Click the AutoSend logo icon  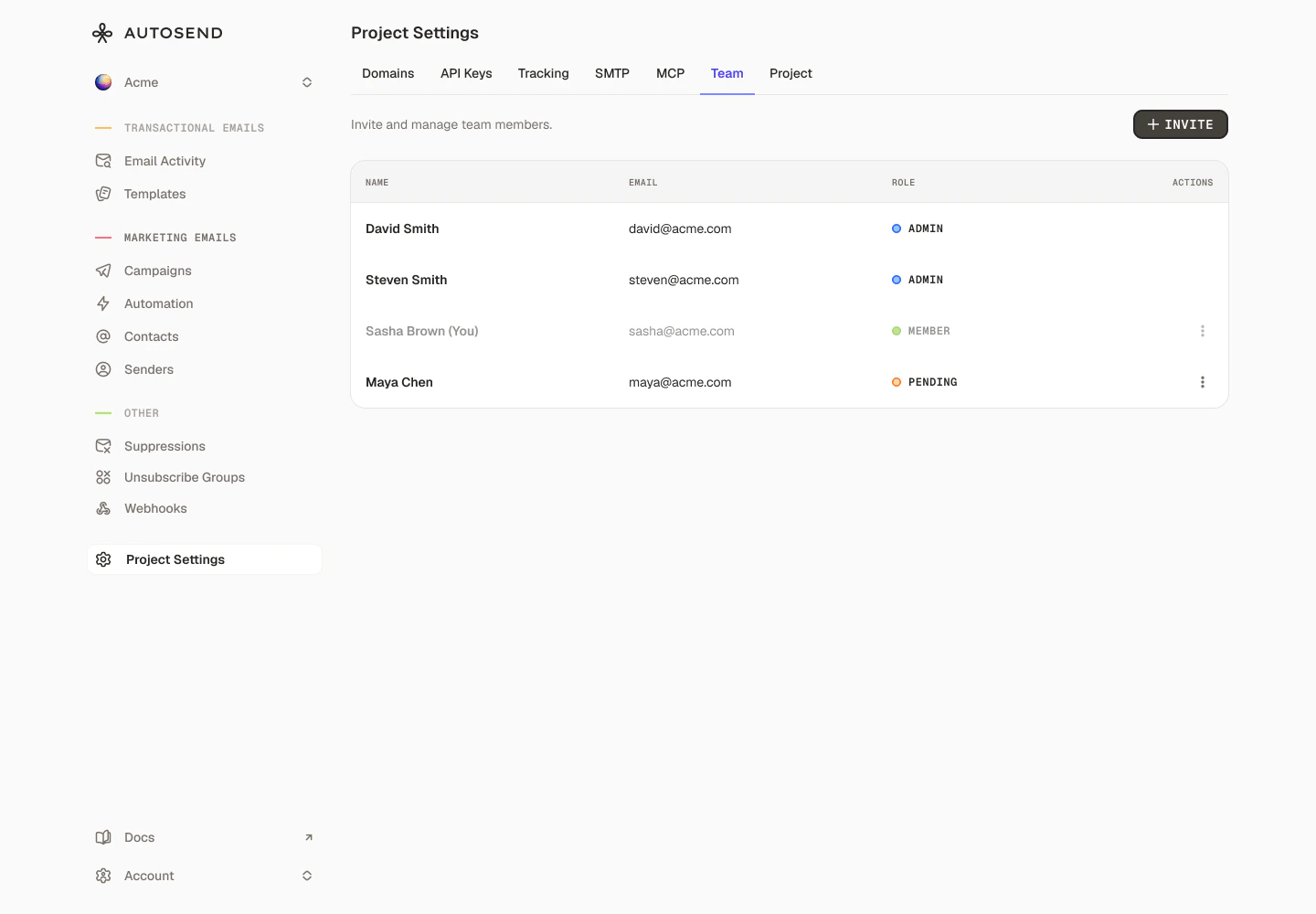point(102,33)
